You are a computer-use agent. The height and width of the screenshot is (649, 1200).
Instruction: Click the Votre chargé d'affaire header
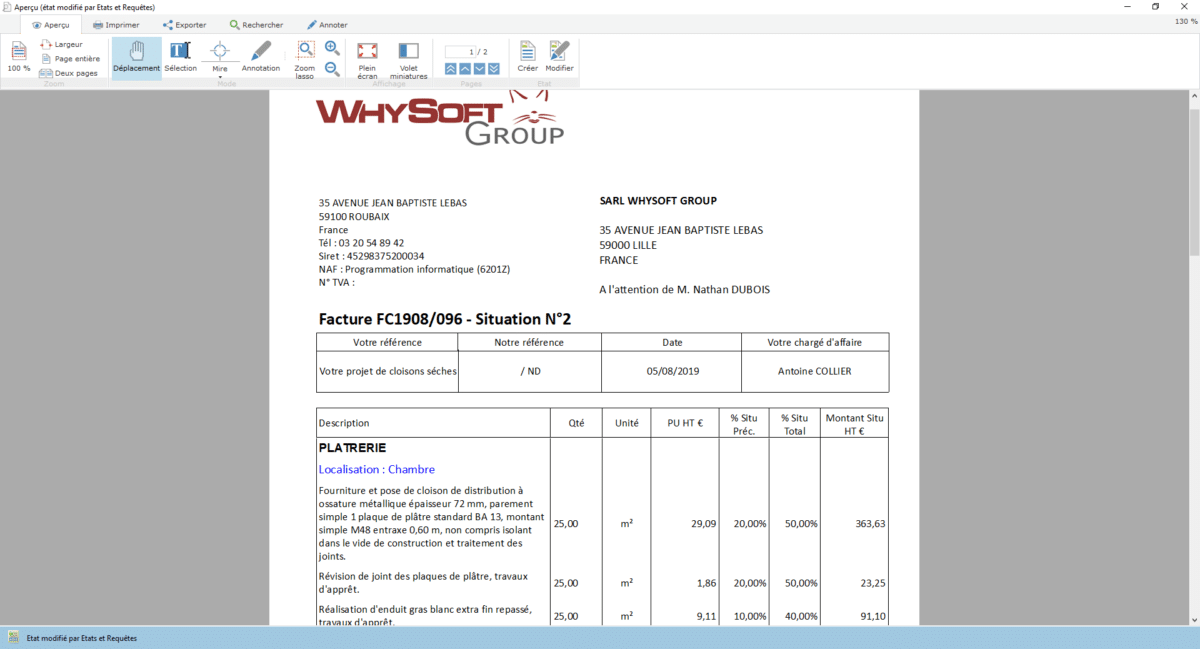pyautogui.click(x=815, y=342)
